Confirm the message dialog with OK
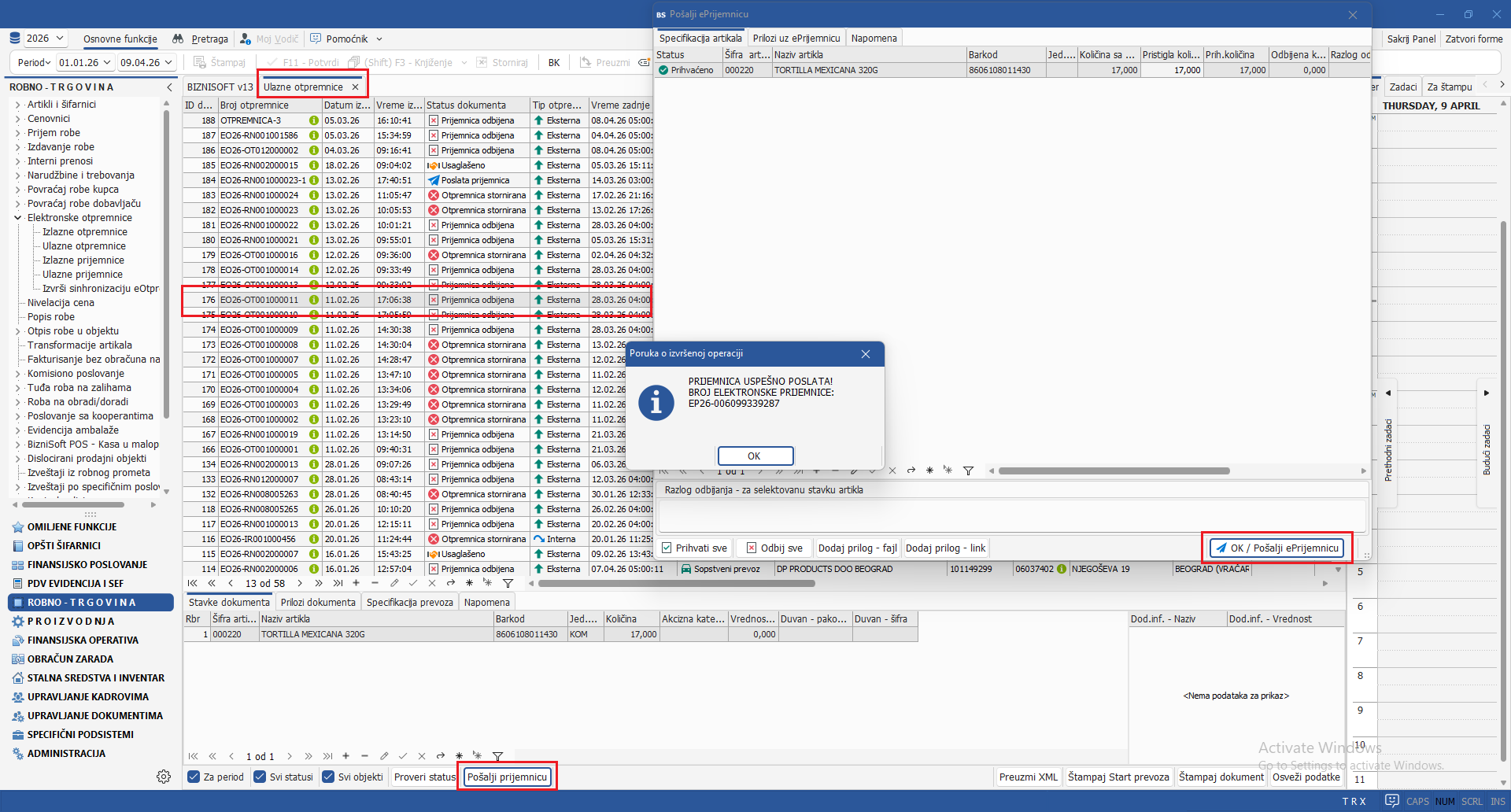 (x=755, y=456)
